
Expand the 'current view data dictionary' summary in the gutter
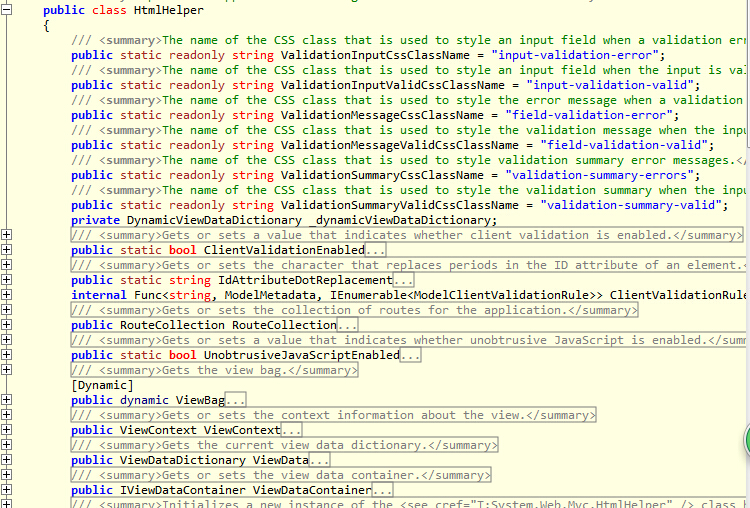[x=6, y=445]
